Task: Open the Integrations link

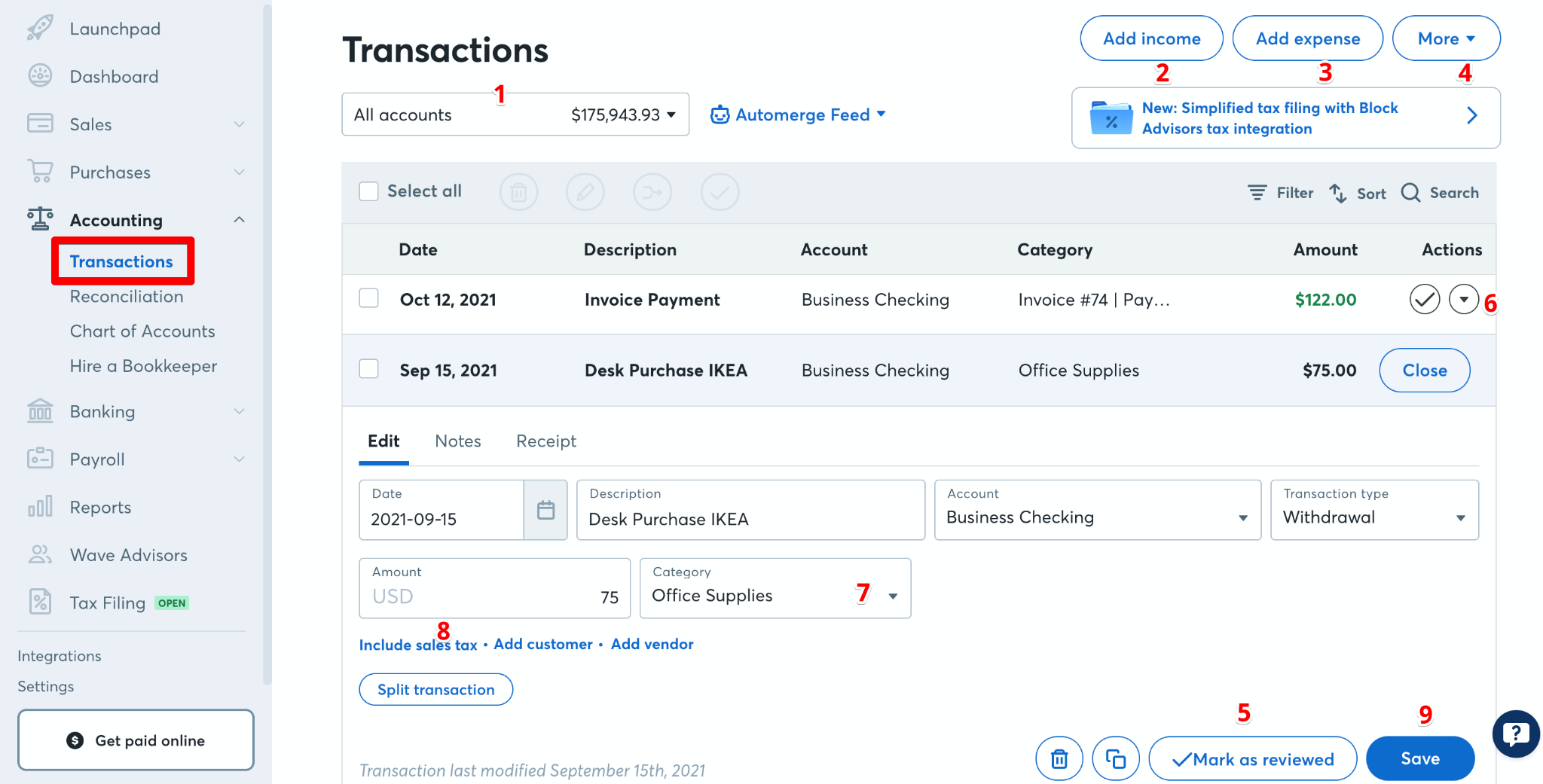Action: point(60,656)
